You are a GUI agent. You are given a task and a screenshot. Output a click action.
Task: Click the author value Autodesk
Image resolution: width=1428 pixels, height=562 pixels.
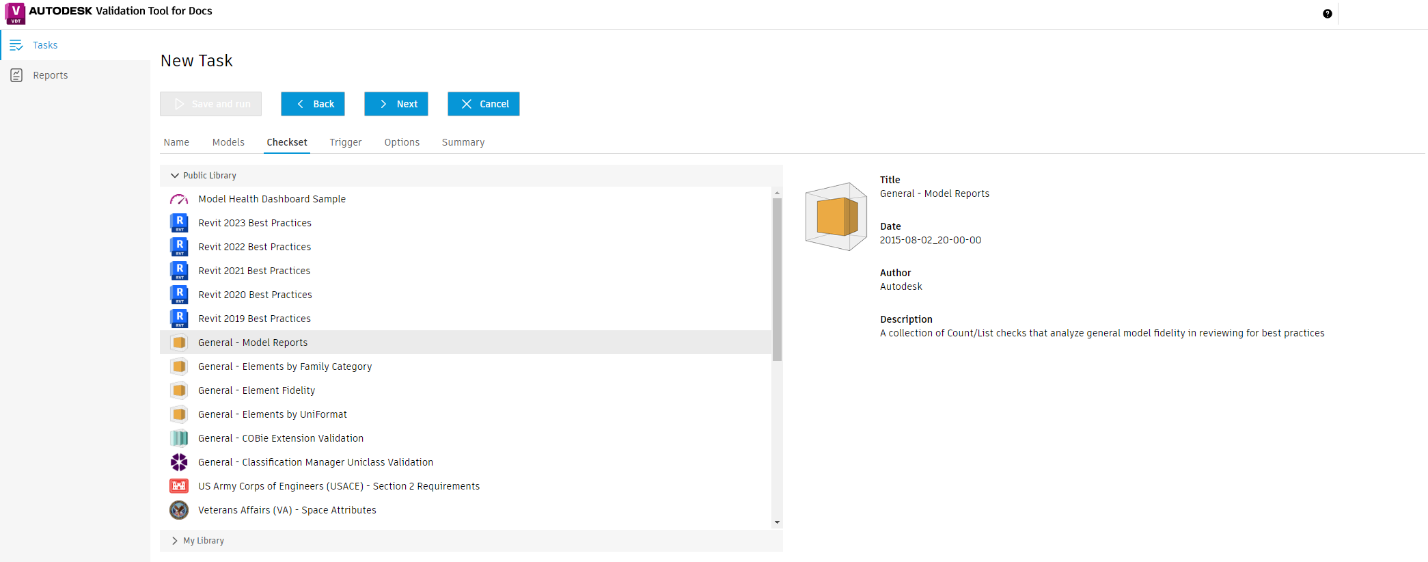[x=901, y=287]
